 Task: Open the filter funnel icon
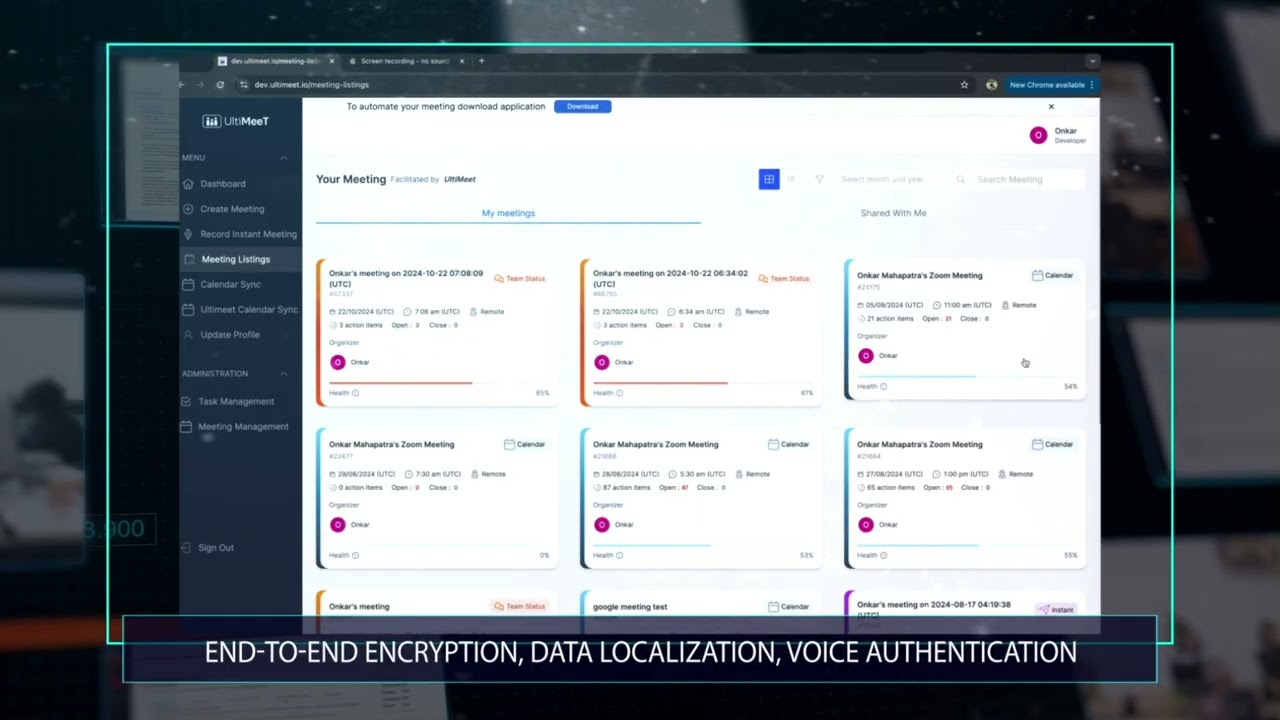(x=819, y=179)
